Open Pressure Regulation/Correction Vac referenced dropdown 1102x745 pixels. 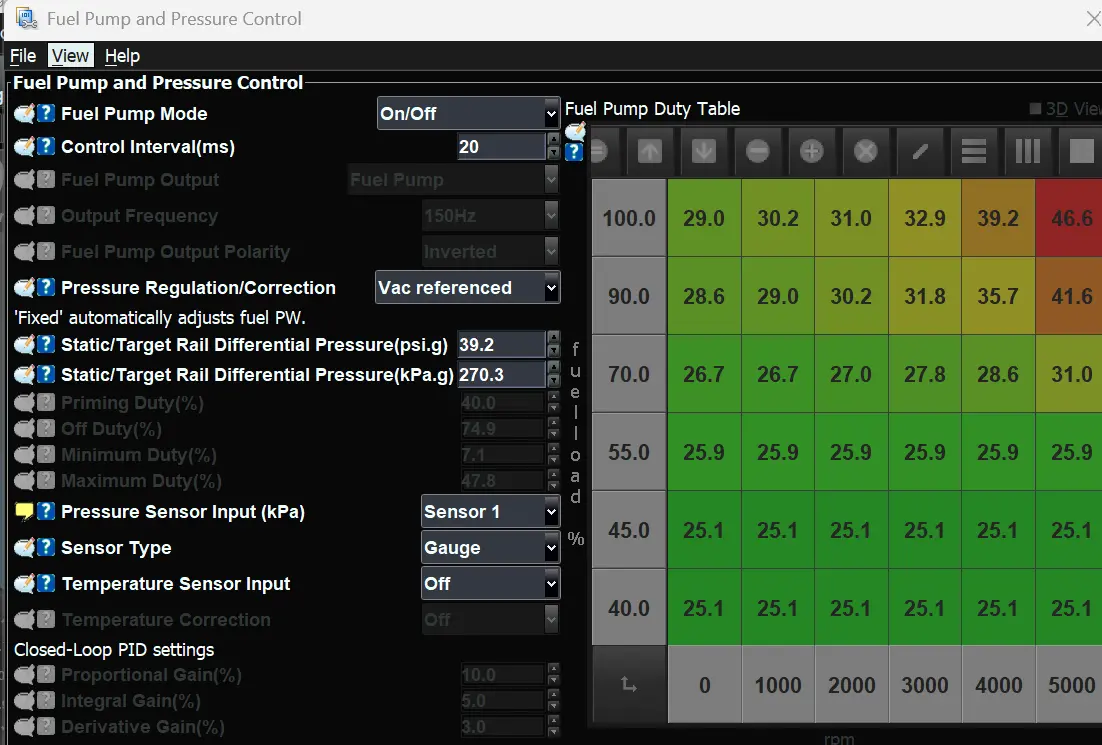coord(467,287)
